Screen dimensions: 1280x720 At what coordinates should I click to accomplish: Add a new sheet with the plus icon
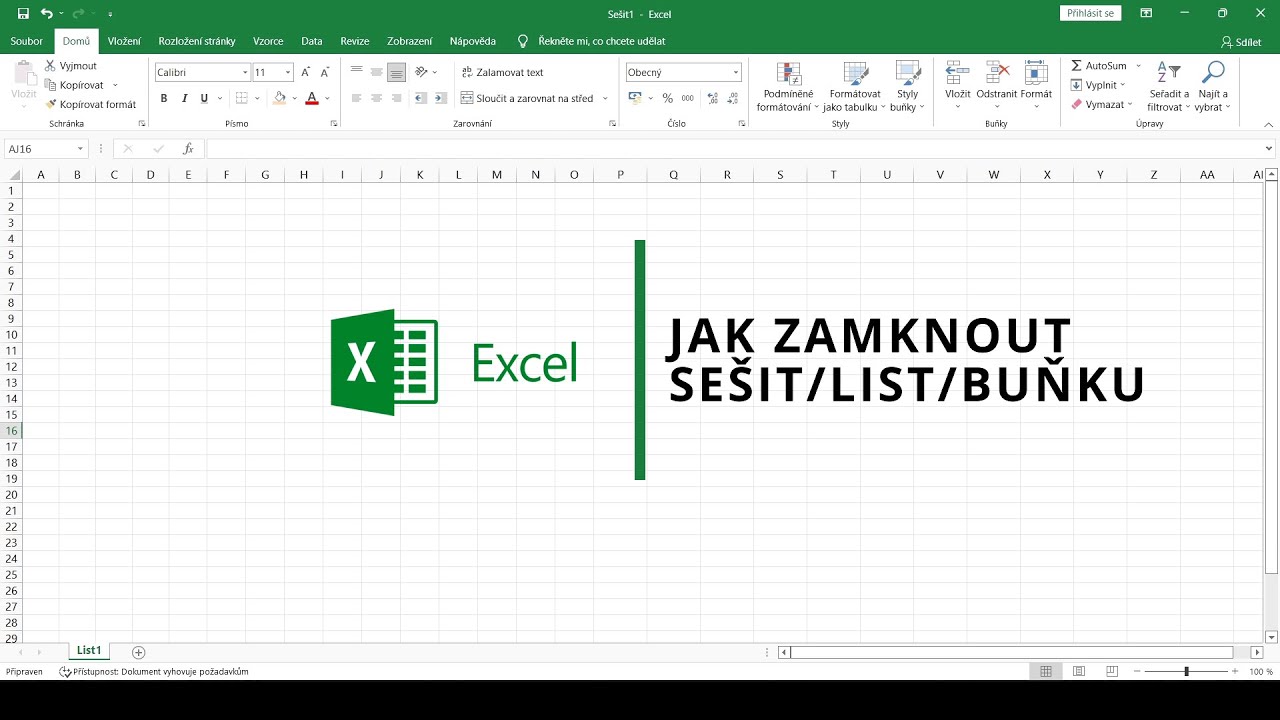click(x=139, y=652)
